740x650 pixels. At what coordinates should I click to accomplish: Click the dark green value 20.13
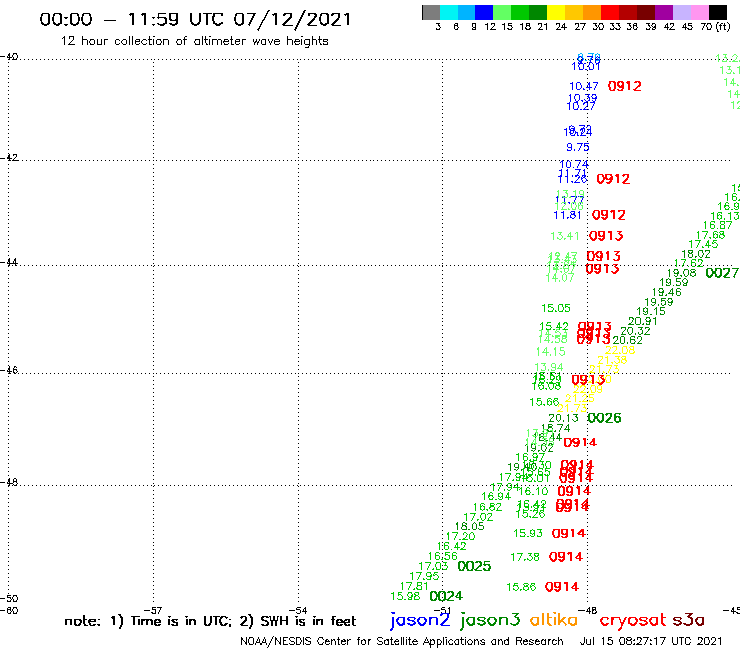pyautogui.click(x=563, y=418)
